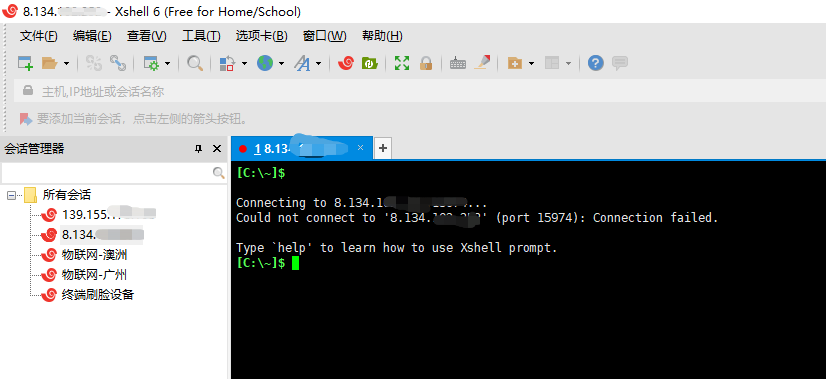
Task: Launch Xshell via red swirl toolbar icon
Action: (346, 64)
